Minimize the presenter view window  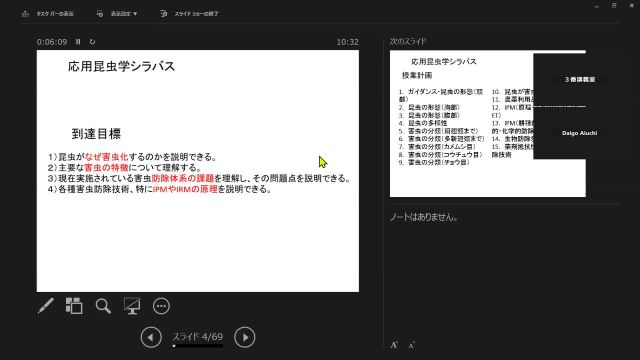[596, 6]
